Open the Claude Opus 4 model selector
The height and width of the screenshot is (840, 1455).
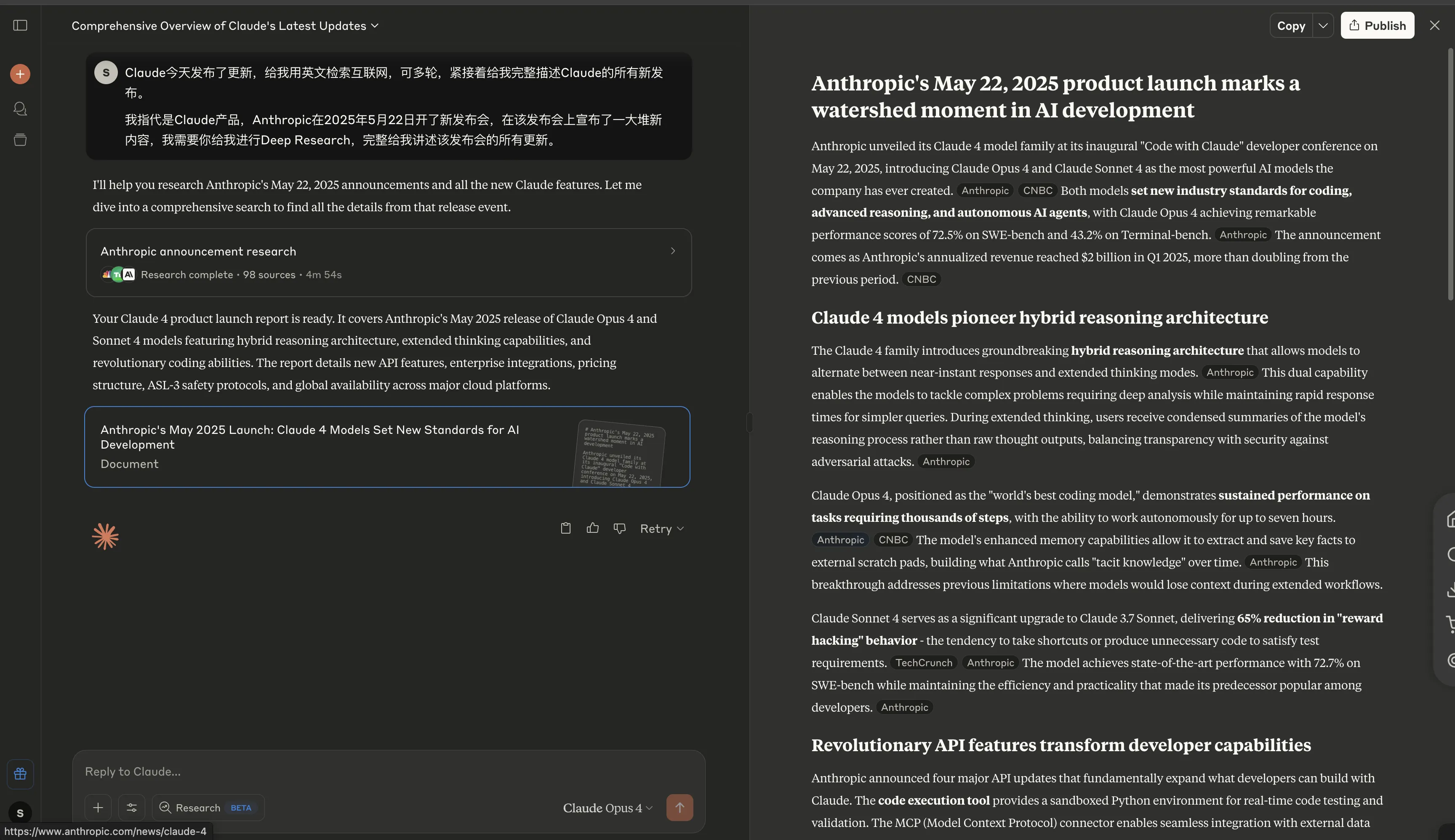(x=608, y=808)
